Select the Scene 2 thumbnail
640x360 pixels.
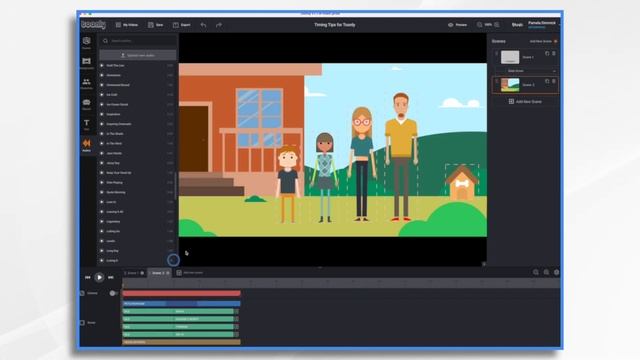[x=510, y=85]
